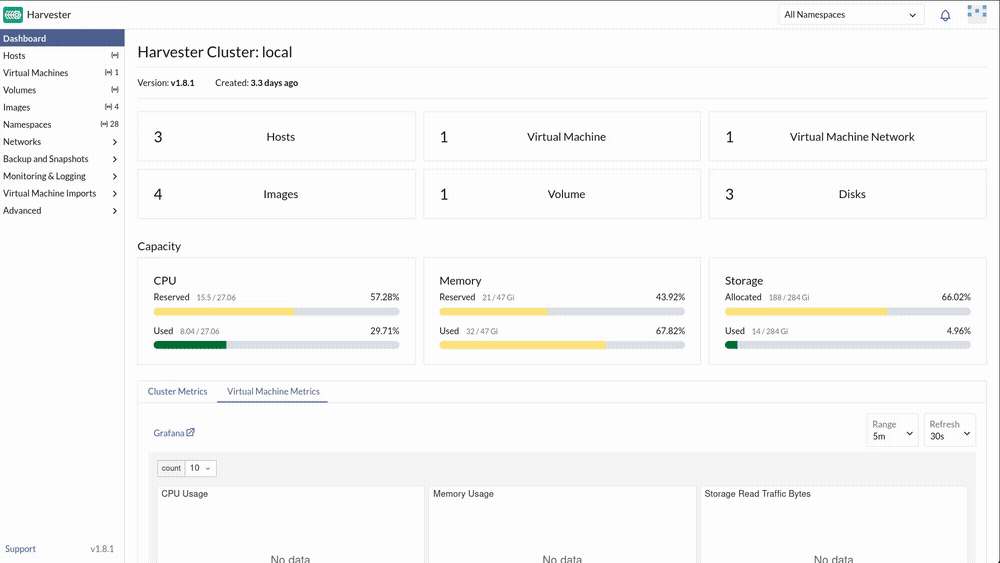Click 'Harvester Cluster: local' heading
The image size is (1000, 563).
coord(215,52)
